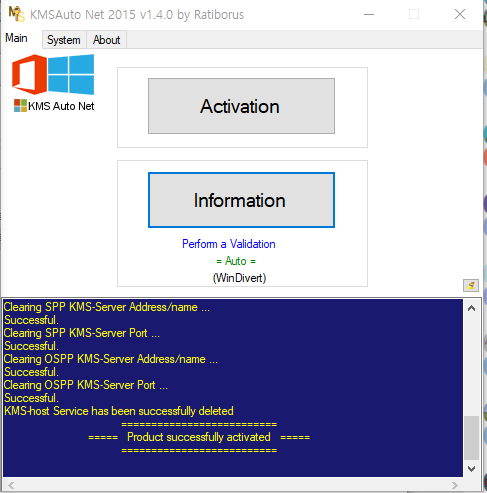Click 'Clearing OSPP KMS-Server Port' log line
The image size is (487, 493).
tap(86, 385)
